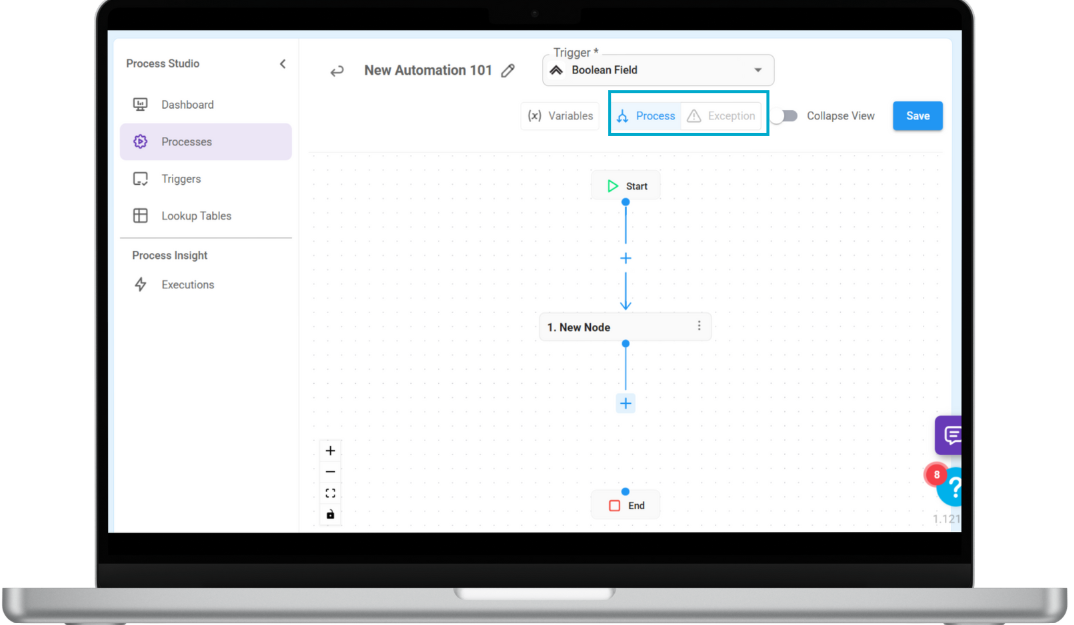Click the fit view icon

coord(331,493)
